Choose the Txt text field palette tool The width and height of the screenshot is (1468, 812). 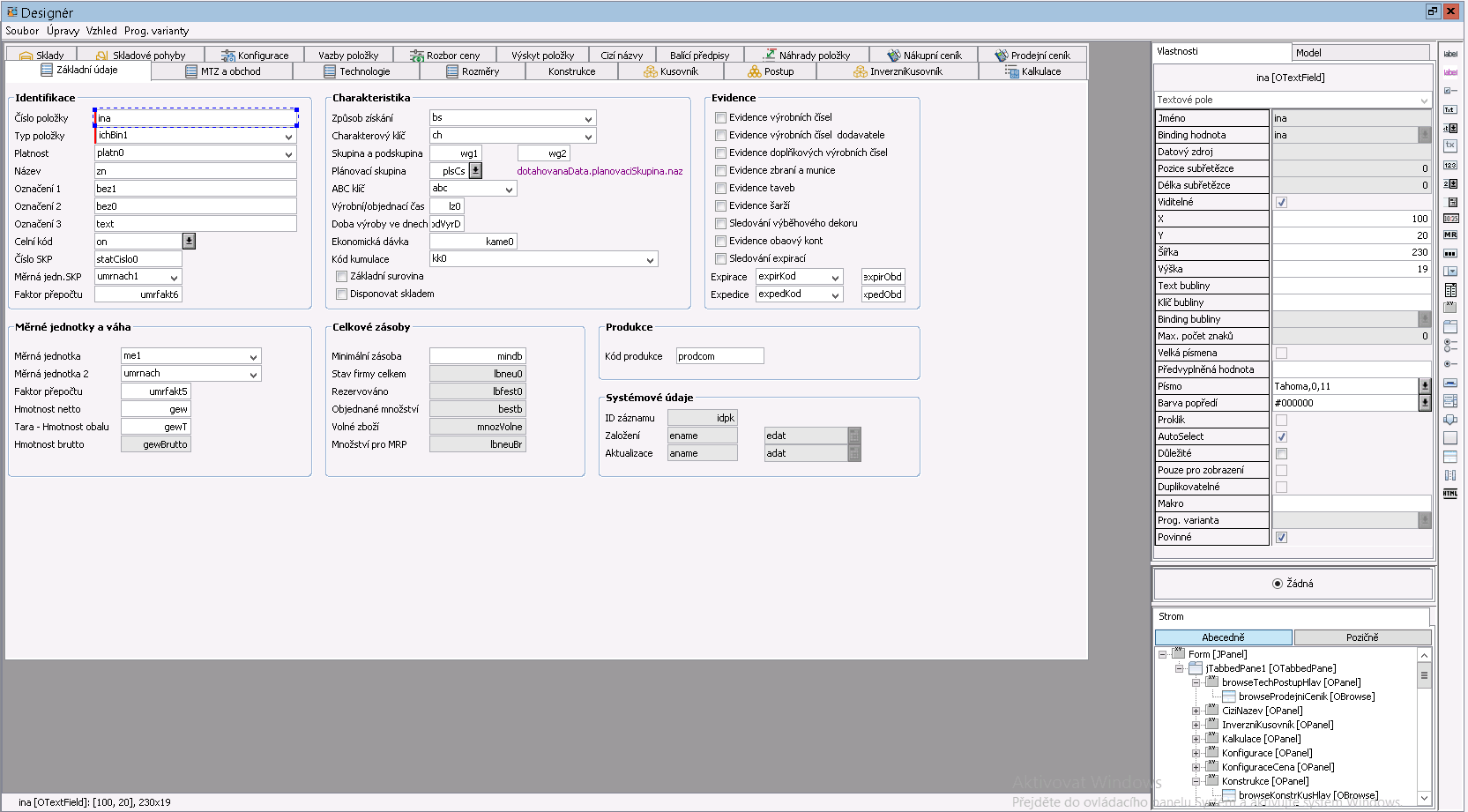tap(1450, 110)
